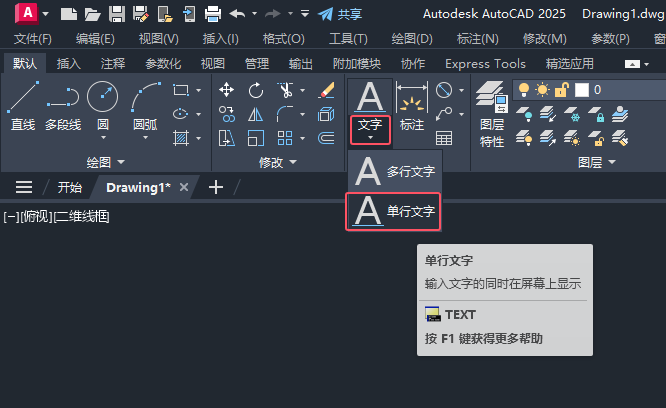Image resolution: width=666 pixels, height=408 pixels.
Task: Add a new drawing tab
Action: tap(216, 187)
